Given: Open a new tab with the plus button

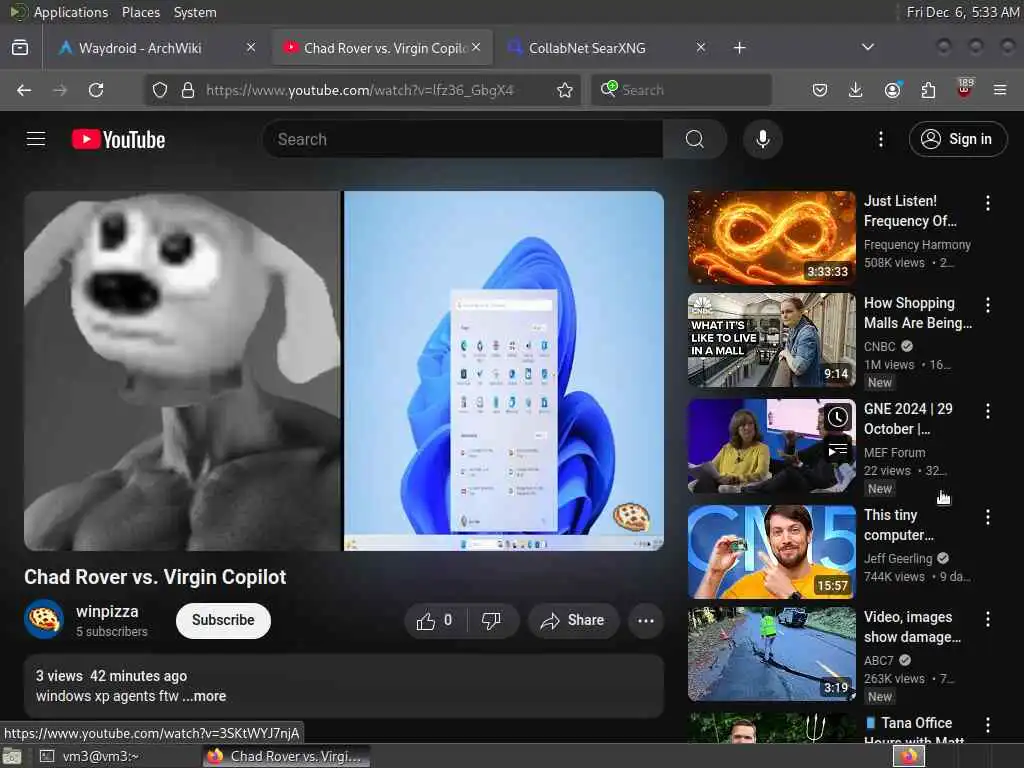Looking at the screenshot, I should click(739, 48).
